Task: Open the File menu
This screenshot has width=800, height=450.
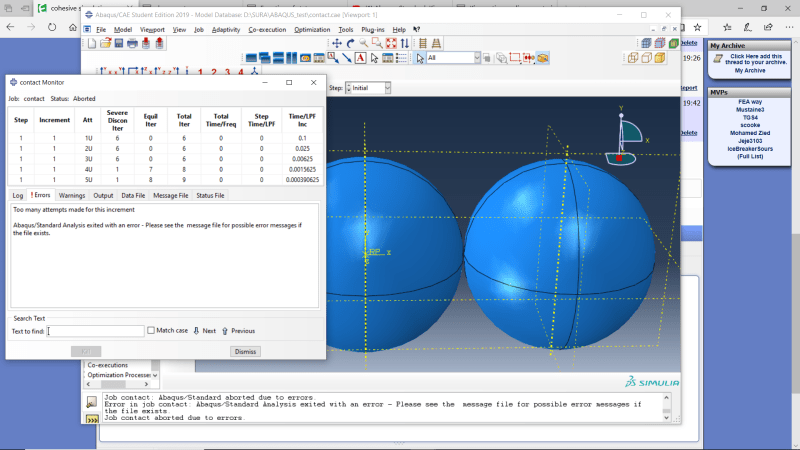Action: [x=101, y=30]
